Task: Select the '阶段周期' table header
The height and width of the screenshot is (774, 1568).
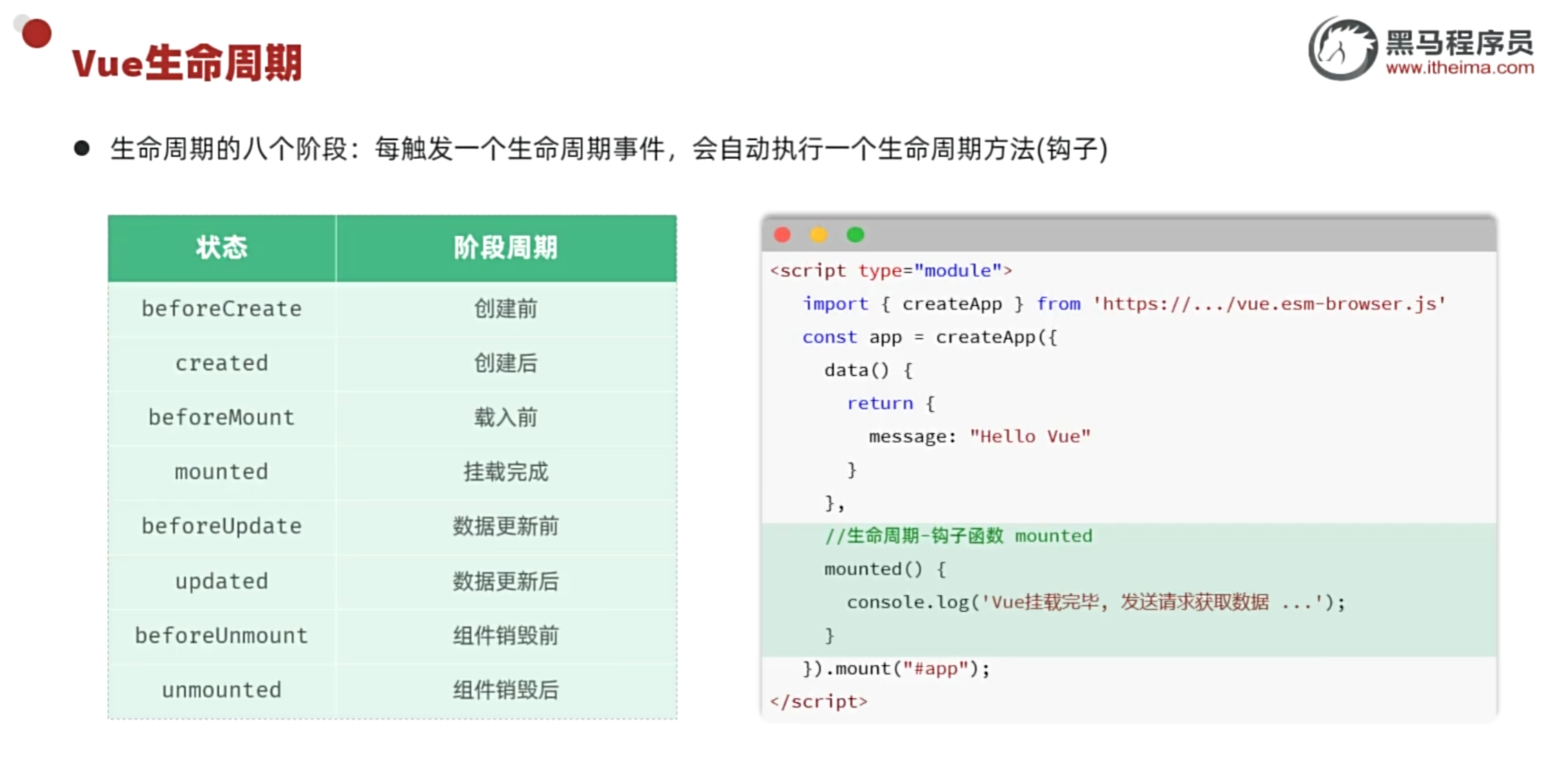Action: pos(505,248)
